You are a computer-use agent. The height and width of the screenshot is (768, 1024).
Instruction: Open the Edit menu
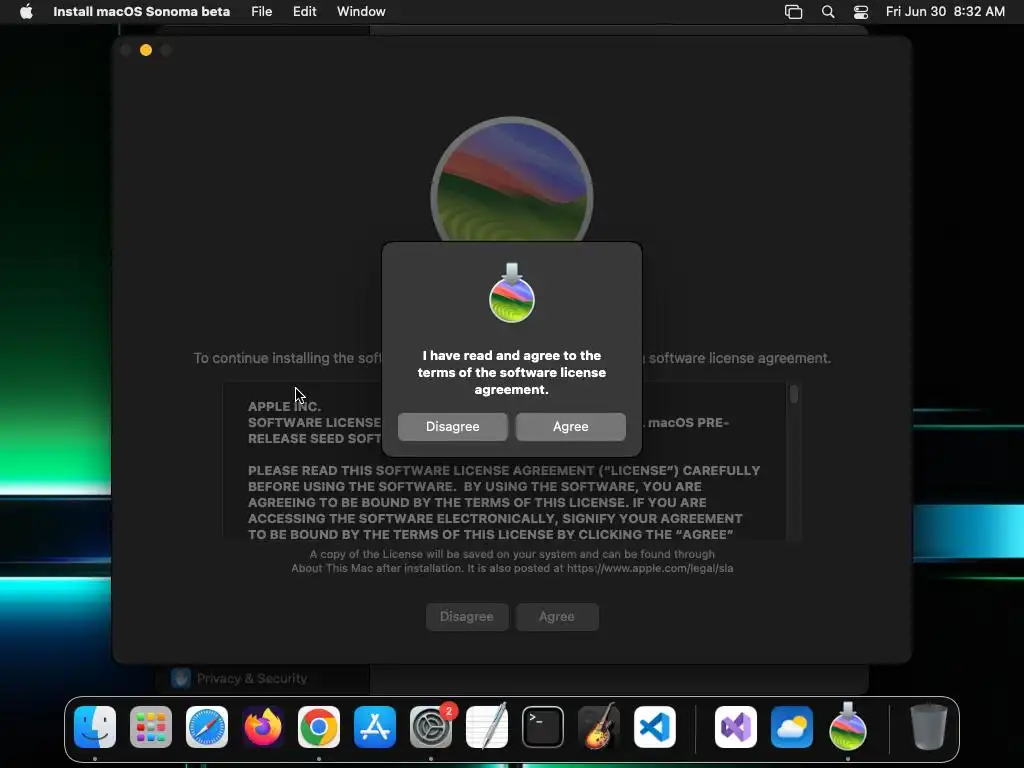tap(304, 12)
